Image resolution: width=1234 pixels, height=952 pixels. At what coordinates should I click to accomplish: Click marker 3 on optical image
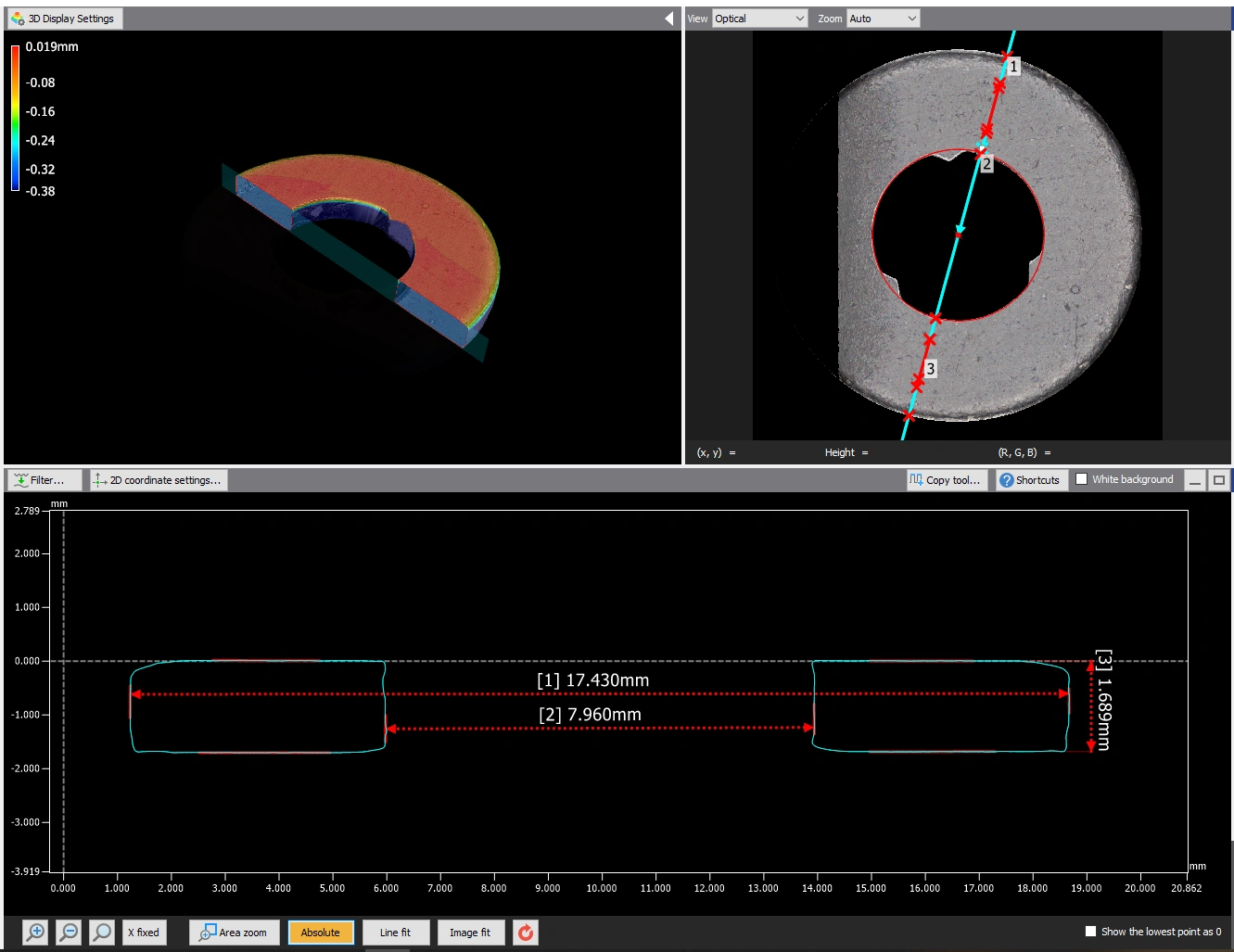click(x=930, y=369)
